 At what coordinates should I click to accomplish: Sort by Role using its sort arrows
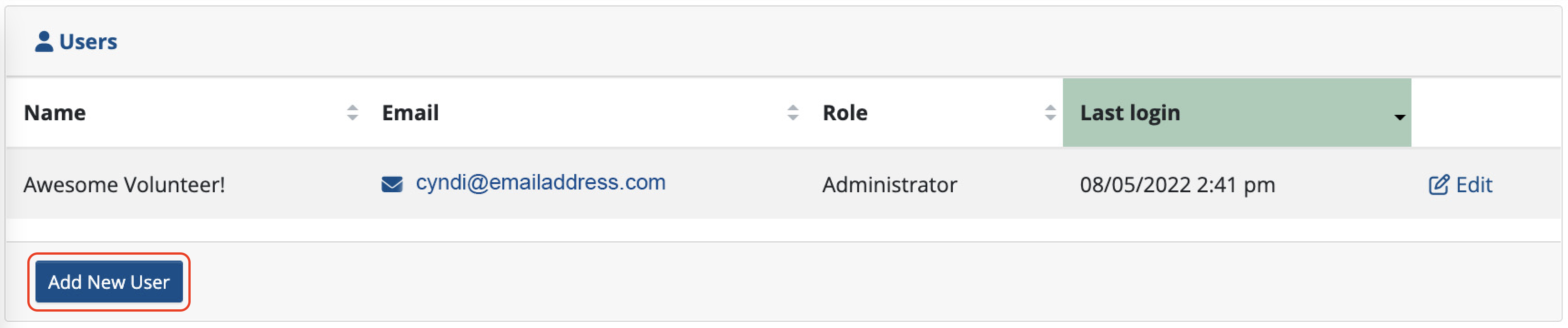tap(1050, 113)
